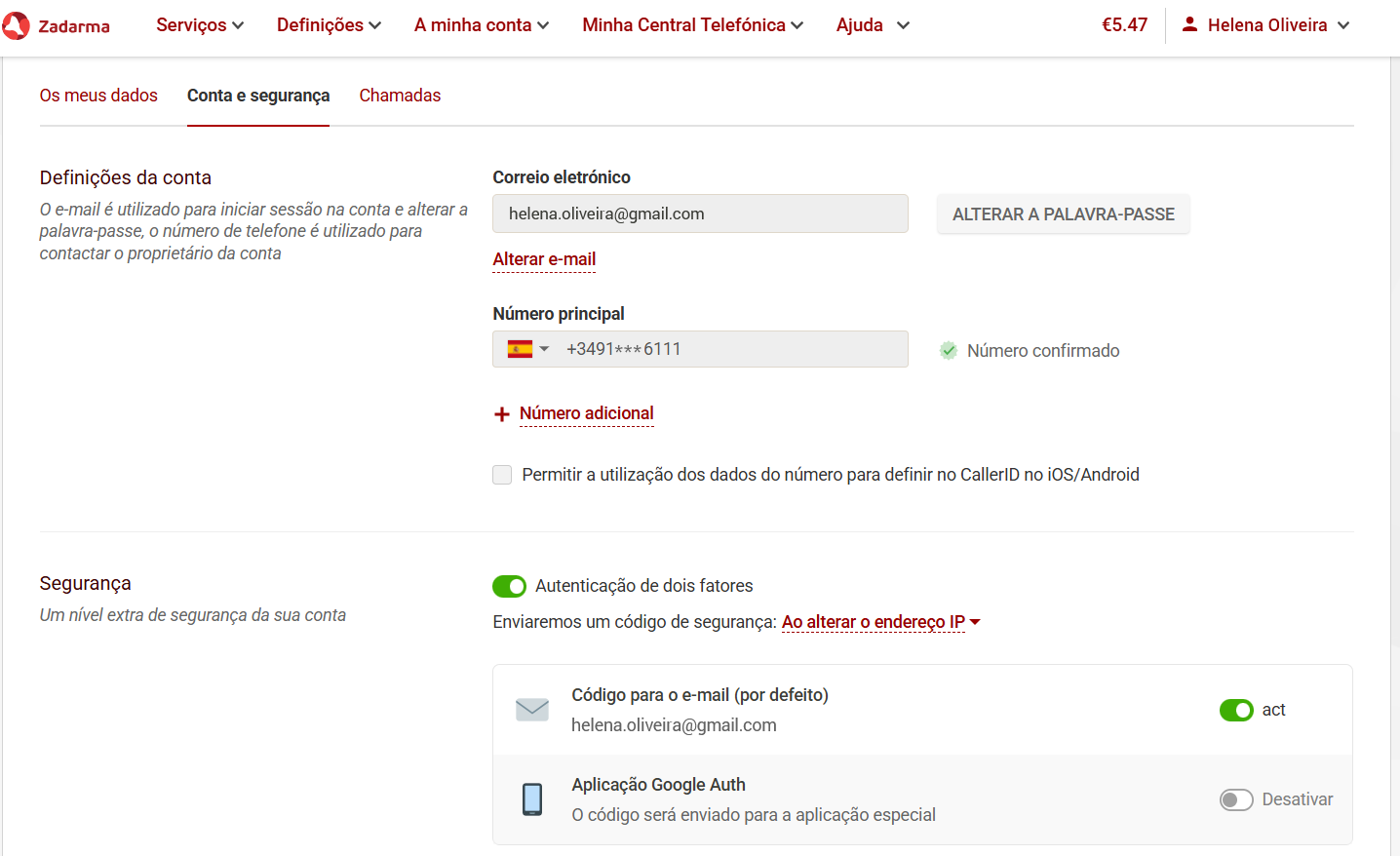The image size is (1400, 856).
Task: Click the green Número confirmado checkmark icon
Action: coord(948,351)
